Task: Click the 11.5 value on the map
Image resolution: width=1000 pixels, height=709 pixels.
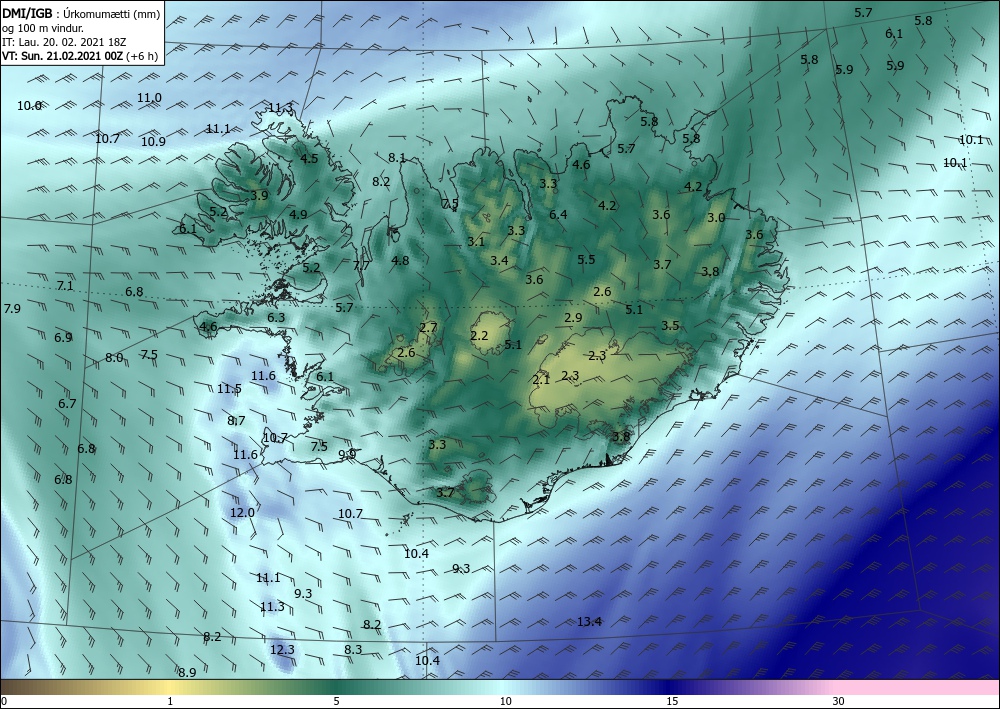Action: click(x=229, y=388)
